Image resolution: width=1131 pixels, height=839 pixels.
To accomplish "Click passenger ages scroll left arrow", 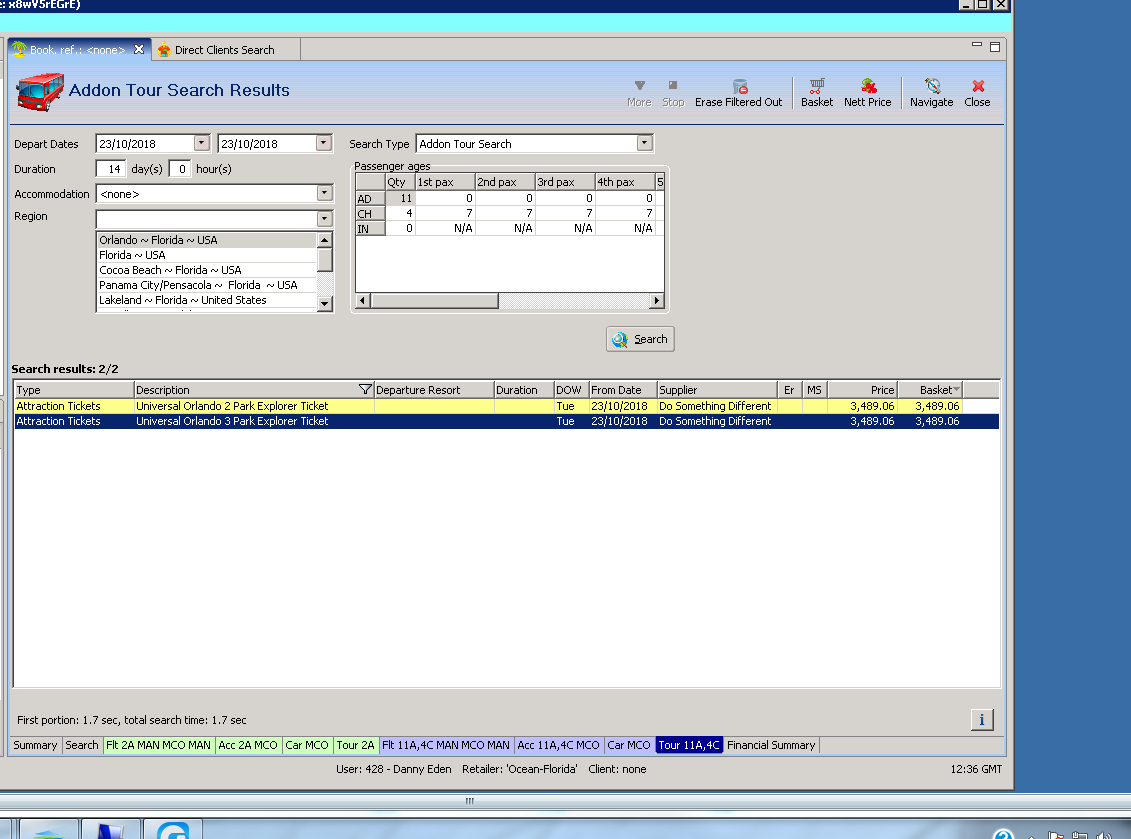I will (x=363, y=300).
